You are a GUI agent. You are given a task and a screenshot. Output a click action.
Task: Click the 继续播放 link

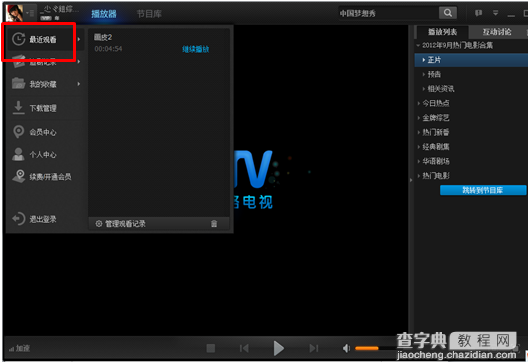(196, 49)
